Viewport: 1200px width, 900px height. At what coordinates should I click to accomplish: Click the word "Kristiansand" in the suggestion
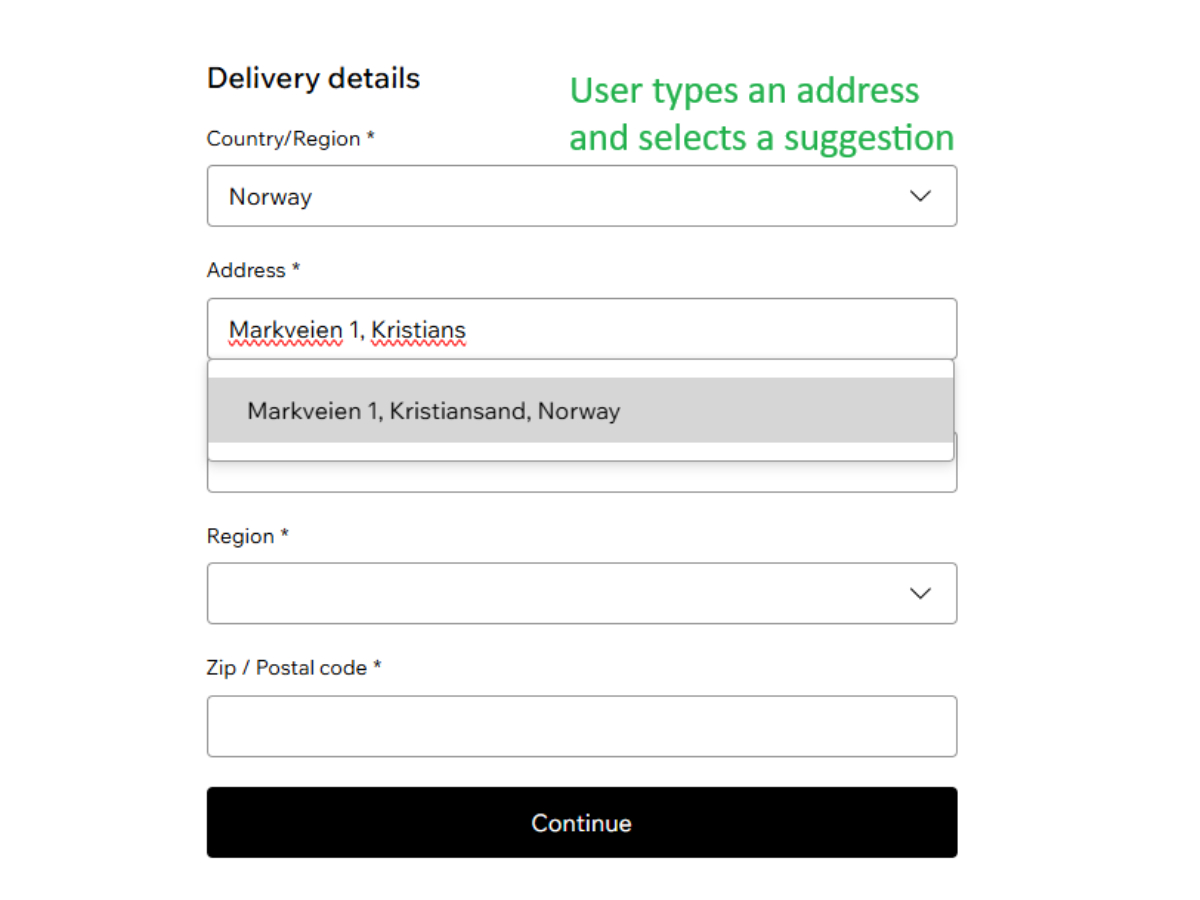[x=456, y=411]
